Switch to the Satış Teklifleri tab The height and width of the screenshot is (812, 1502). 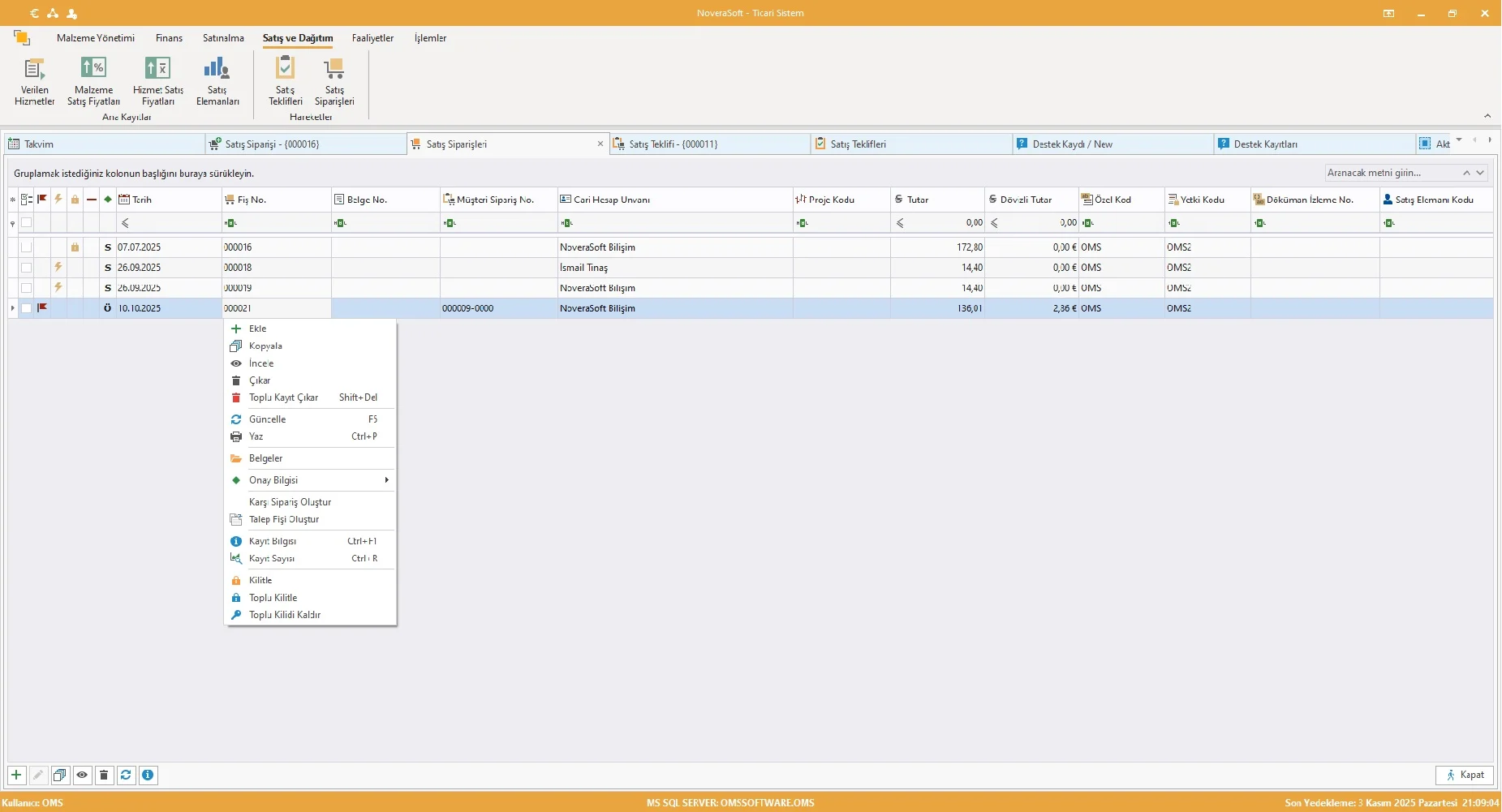[858, 144]
